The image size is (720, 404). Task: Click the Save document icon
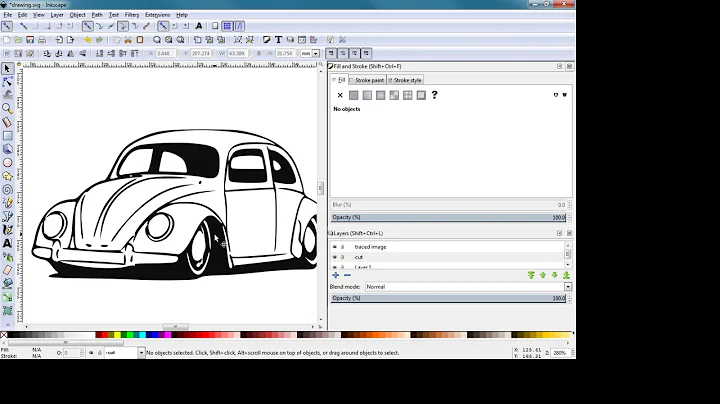pyautogui.click(x=30, y=40)
